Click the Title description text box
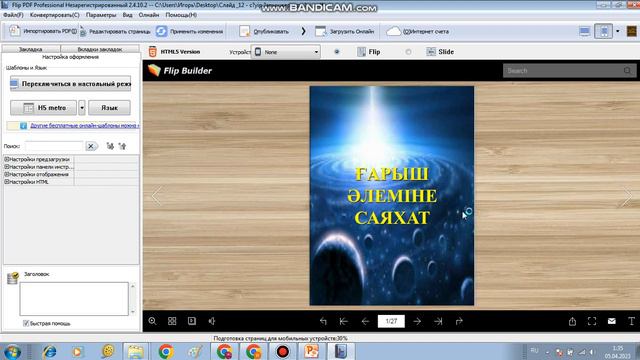Viewport: 640px width, 360px height. 74,299
